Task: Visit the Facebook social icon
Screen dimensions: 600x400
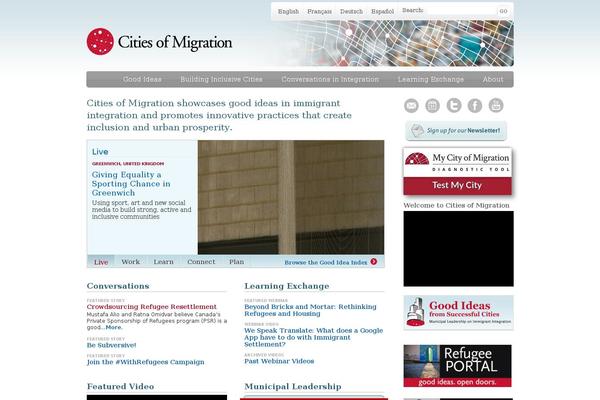Action: 475,105
